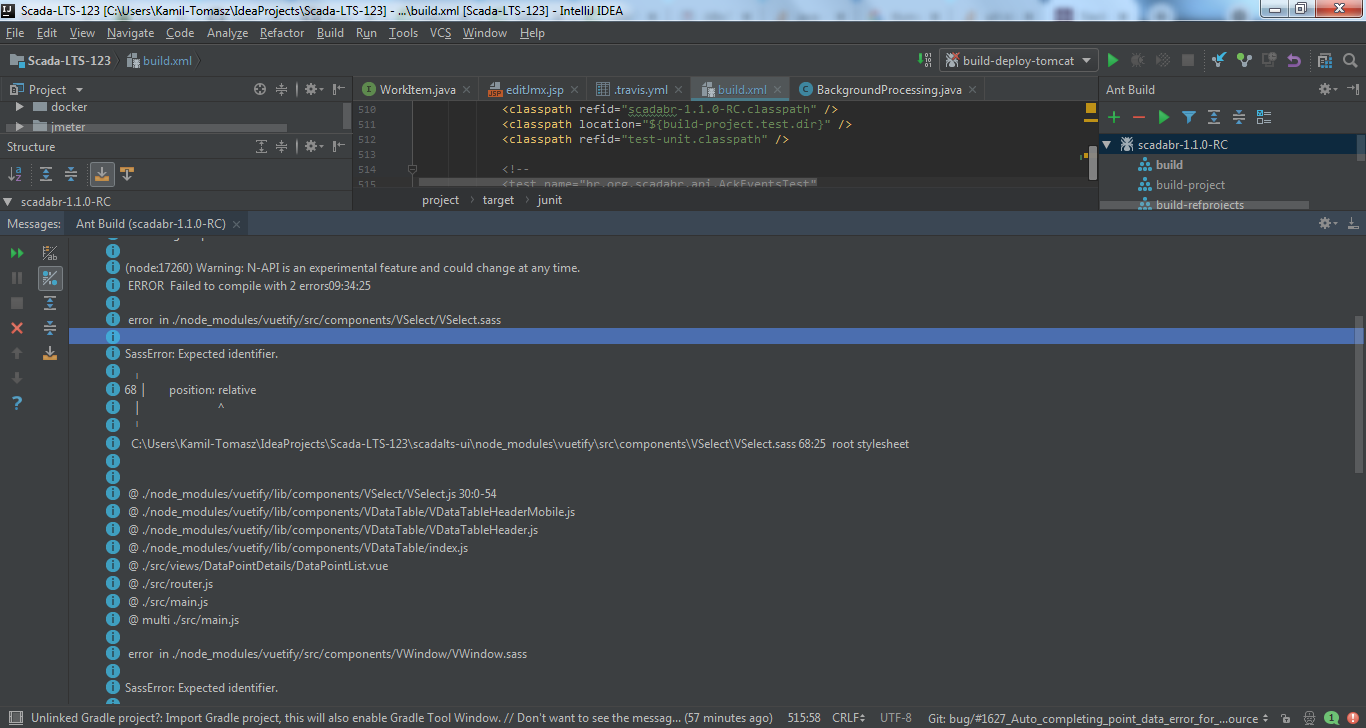1366x728 pixels.
Task: Open help via the question mark button
Action: tap(16, 402)
